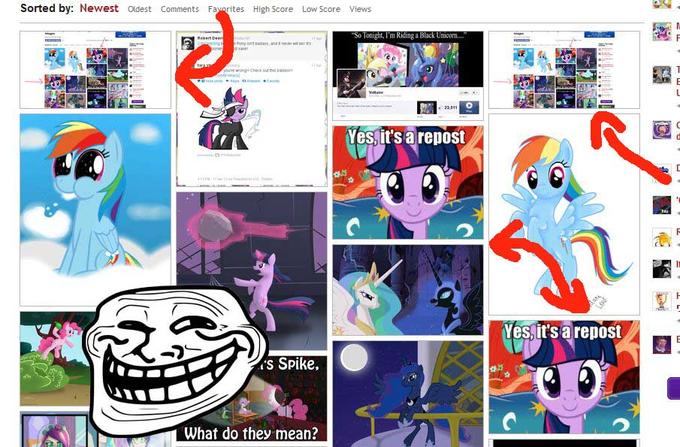
Task: Click the painted portrait user avatar
Action: [x=662, y=345]
